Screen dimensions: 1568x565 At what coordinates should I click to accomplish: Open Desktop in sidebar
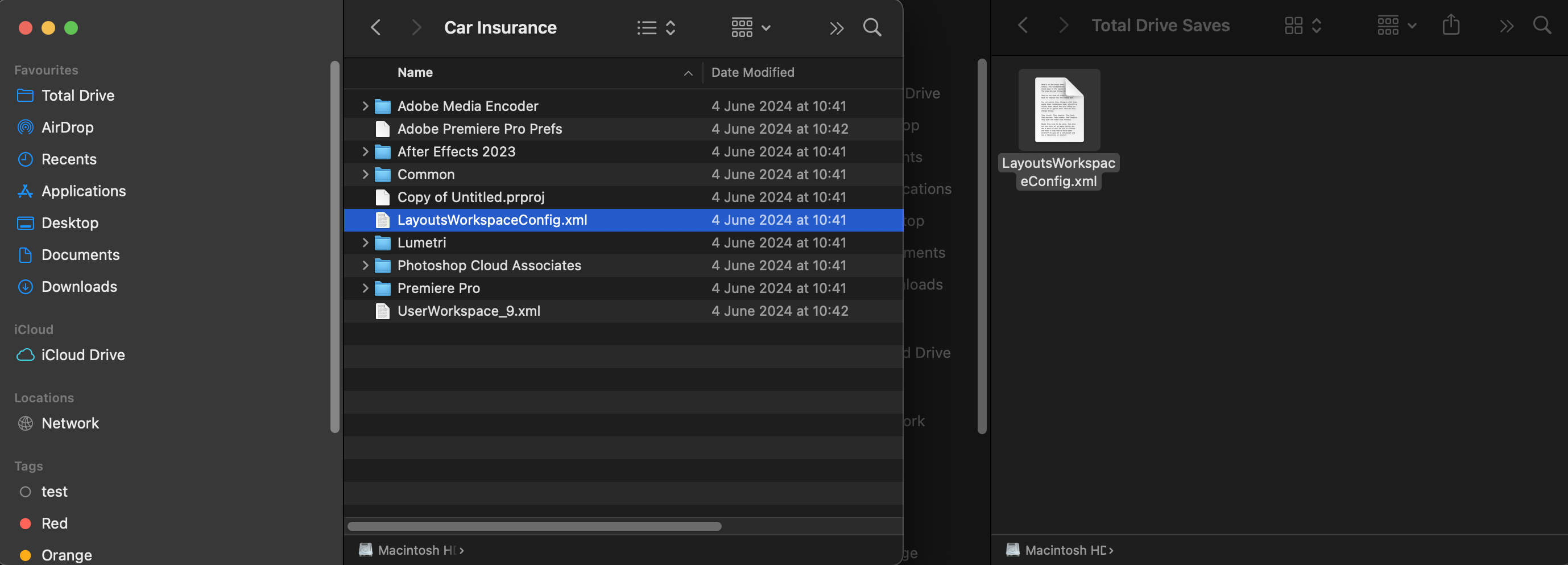click(69, 223)
